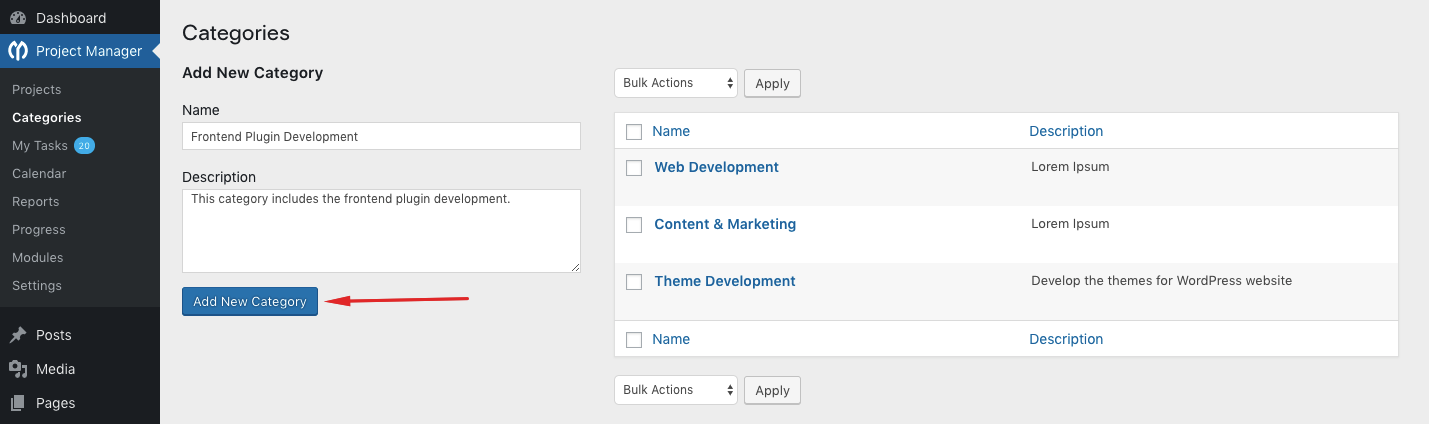Select the Theme Development checkbox

click(x=634, y=282)
